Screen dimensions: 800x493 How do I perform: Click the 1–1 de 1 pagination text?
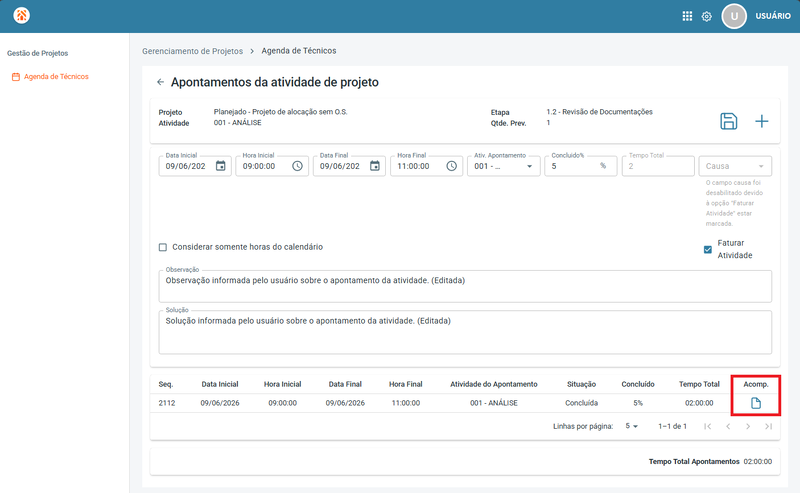(x=672, y=426)
